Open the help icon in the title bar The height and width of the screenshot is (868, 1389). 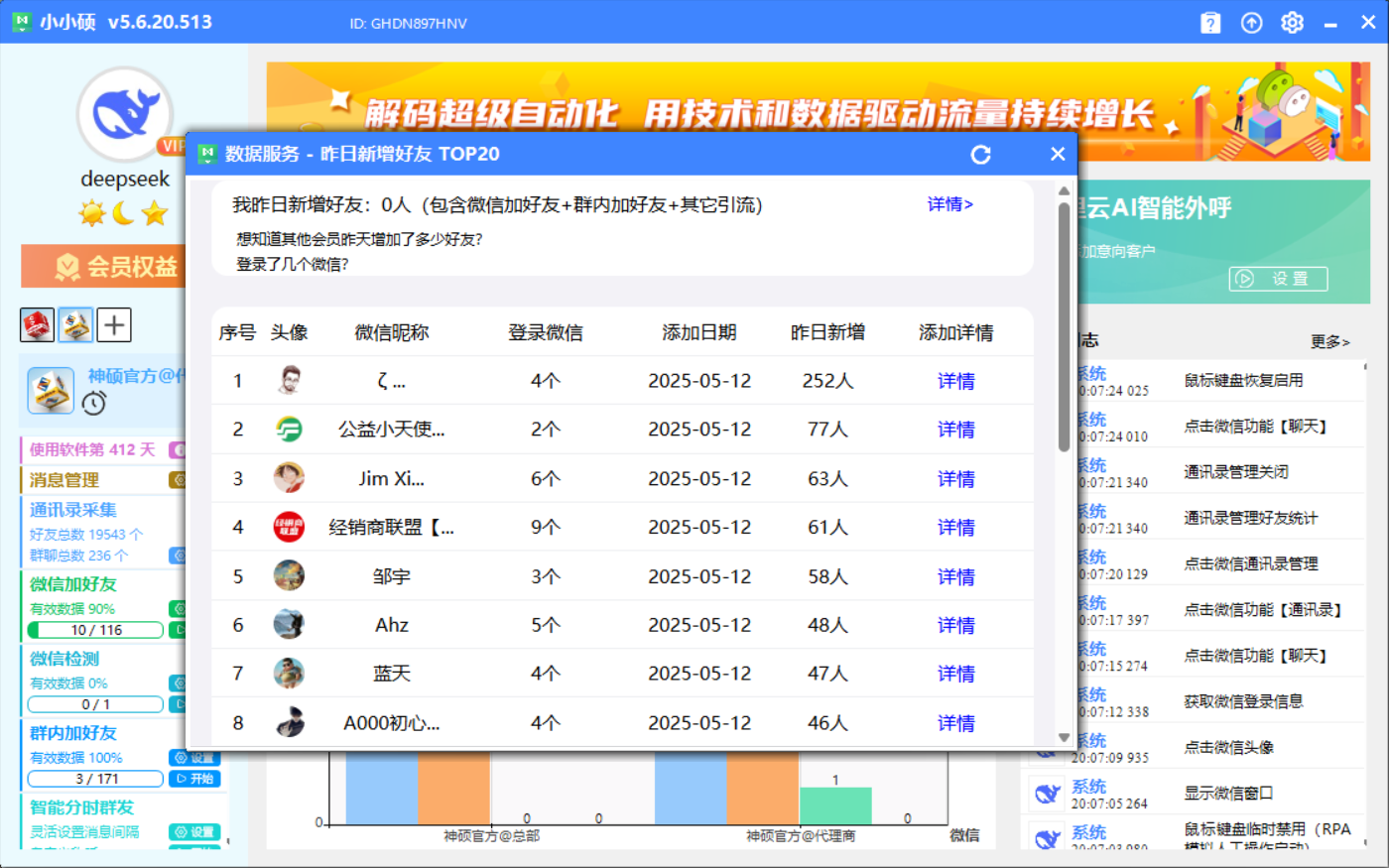(1210, 23)
